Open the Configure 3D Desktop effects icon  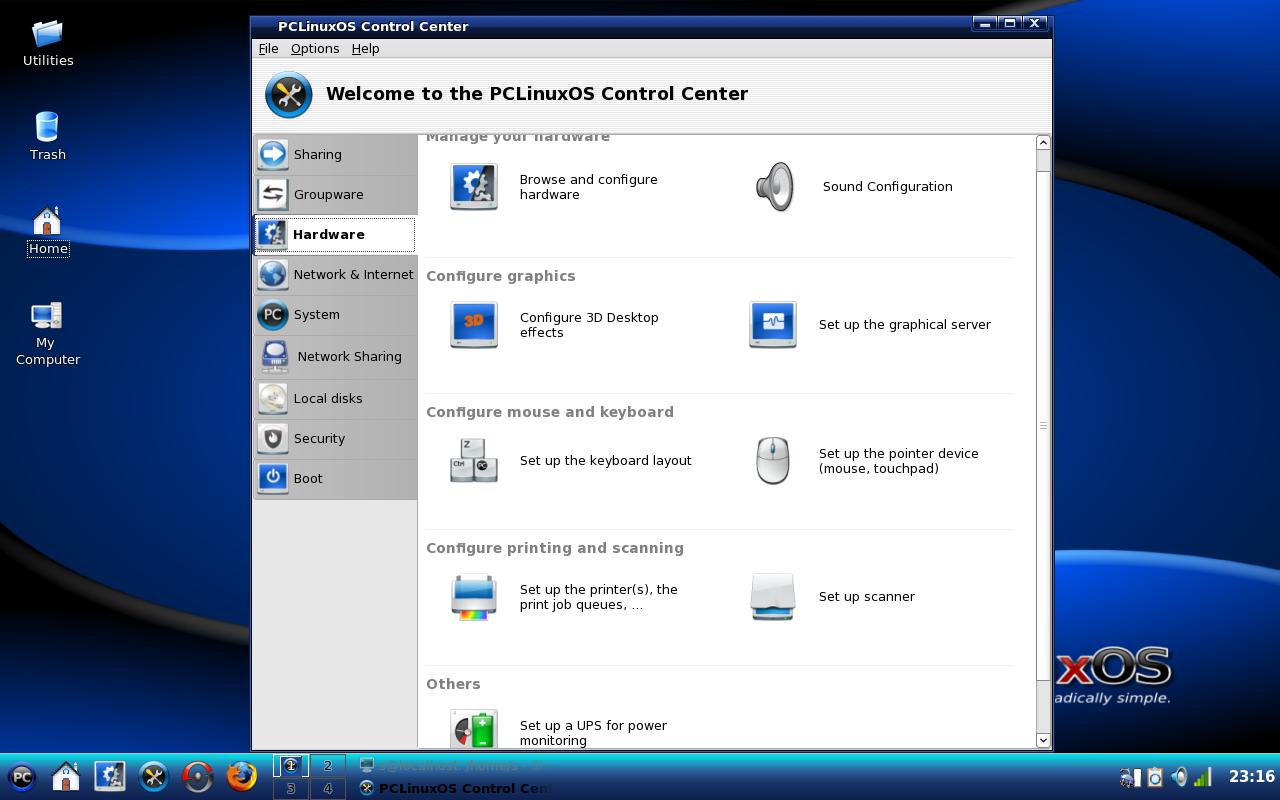(x=474, y=324)
